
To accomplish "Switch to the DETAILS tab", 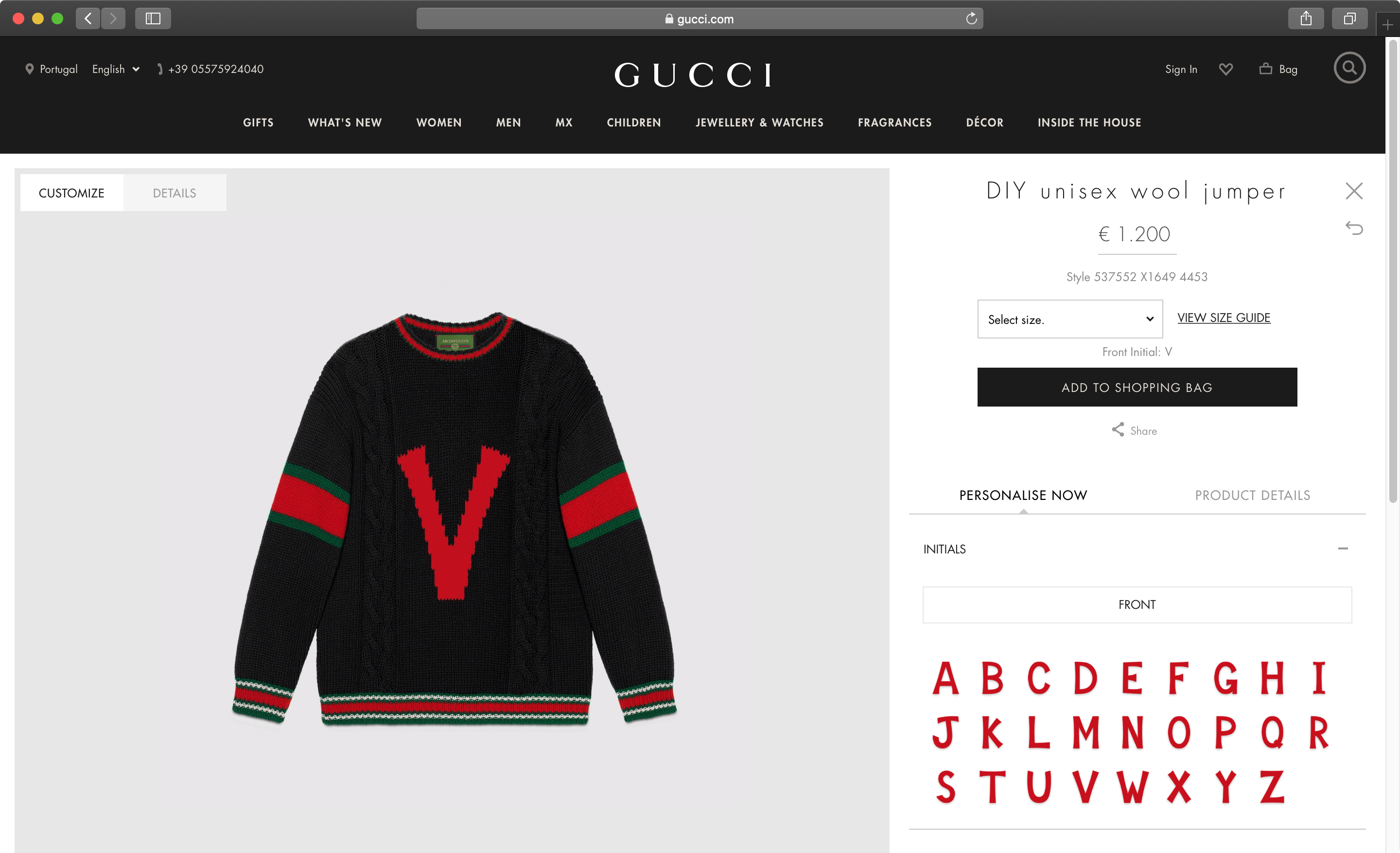I will [173, 192].
